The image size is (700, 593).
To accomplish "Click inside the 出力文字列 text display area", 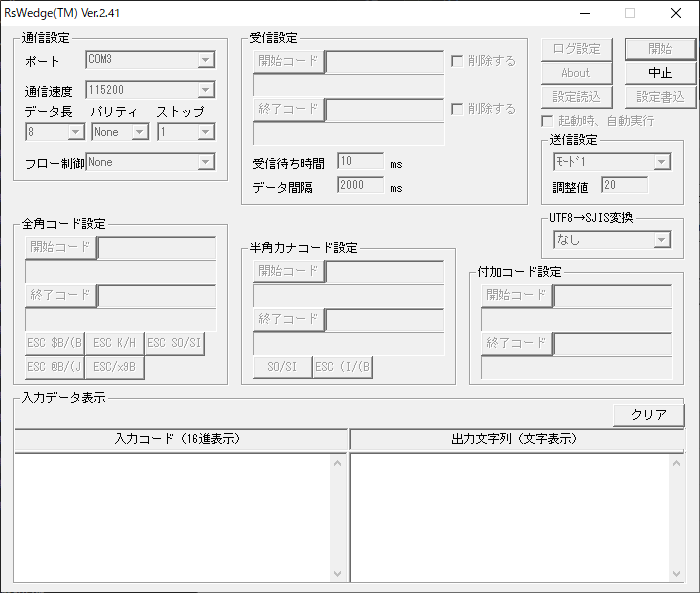I will (x=510, y=518).
